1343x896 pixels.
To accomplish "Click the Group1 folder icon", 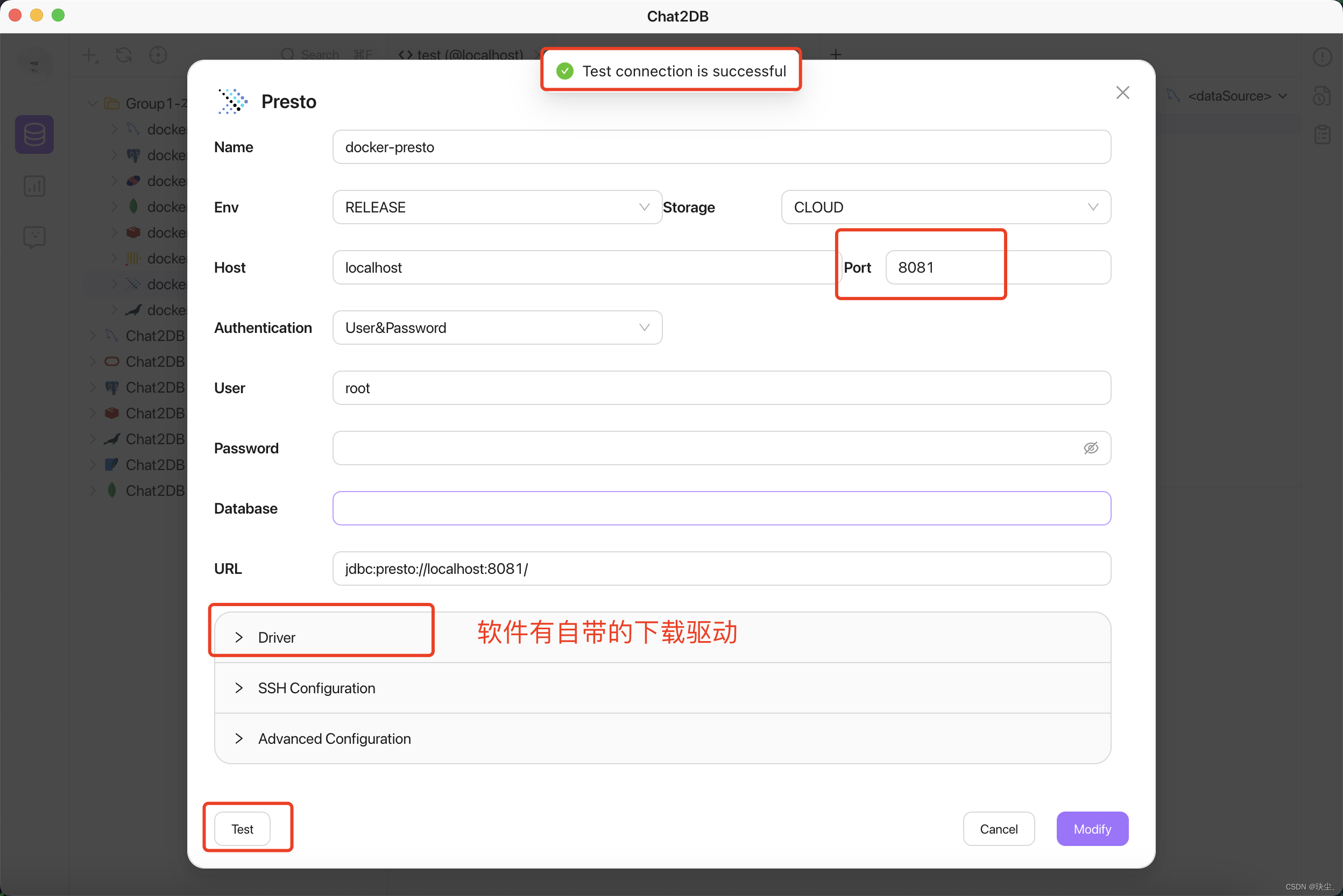I will pos(112,103).
